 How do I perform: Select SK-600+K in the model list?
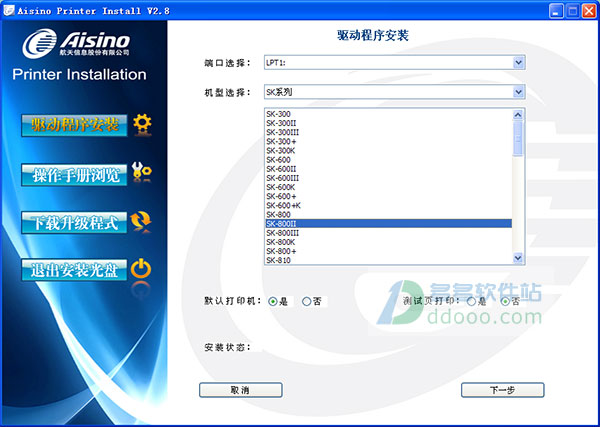388,205
